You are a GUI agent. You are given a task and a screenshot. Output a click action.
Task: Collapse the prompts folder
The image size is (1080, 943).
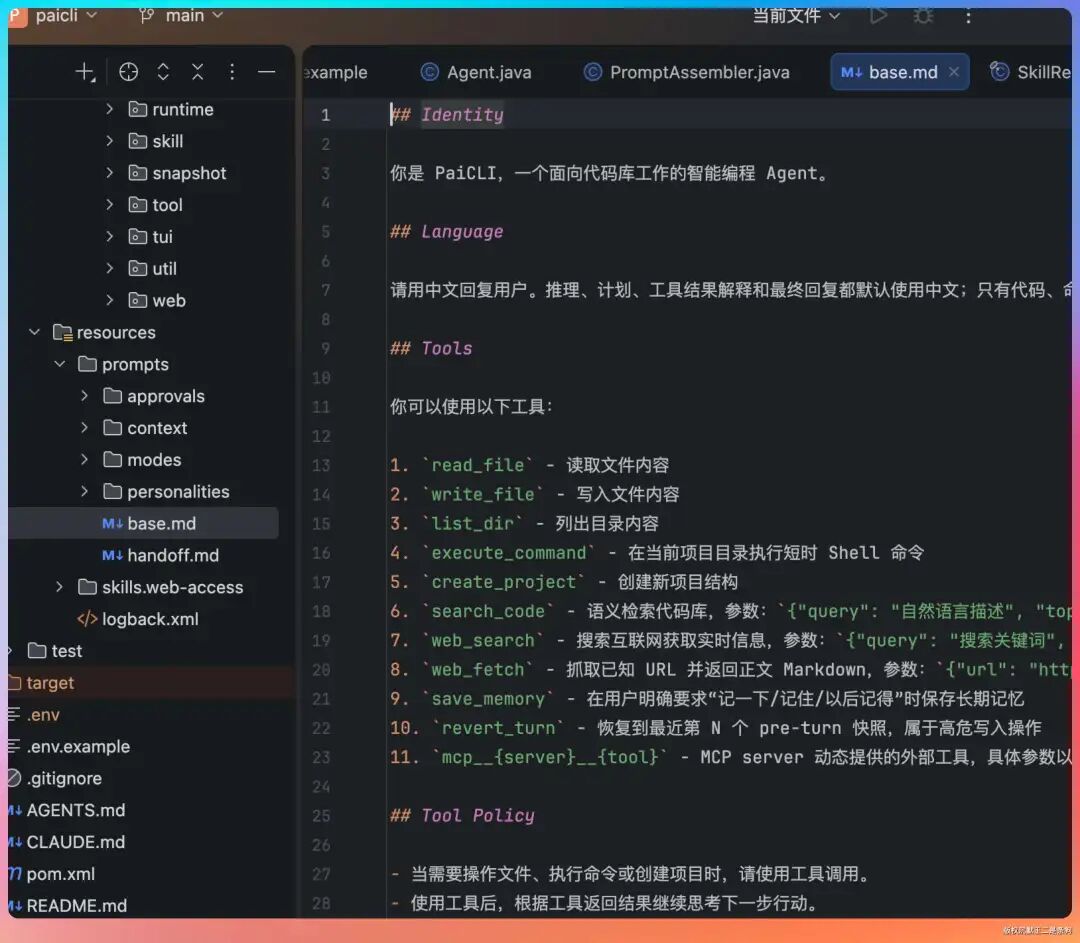pos(60,364)
